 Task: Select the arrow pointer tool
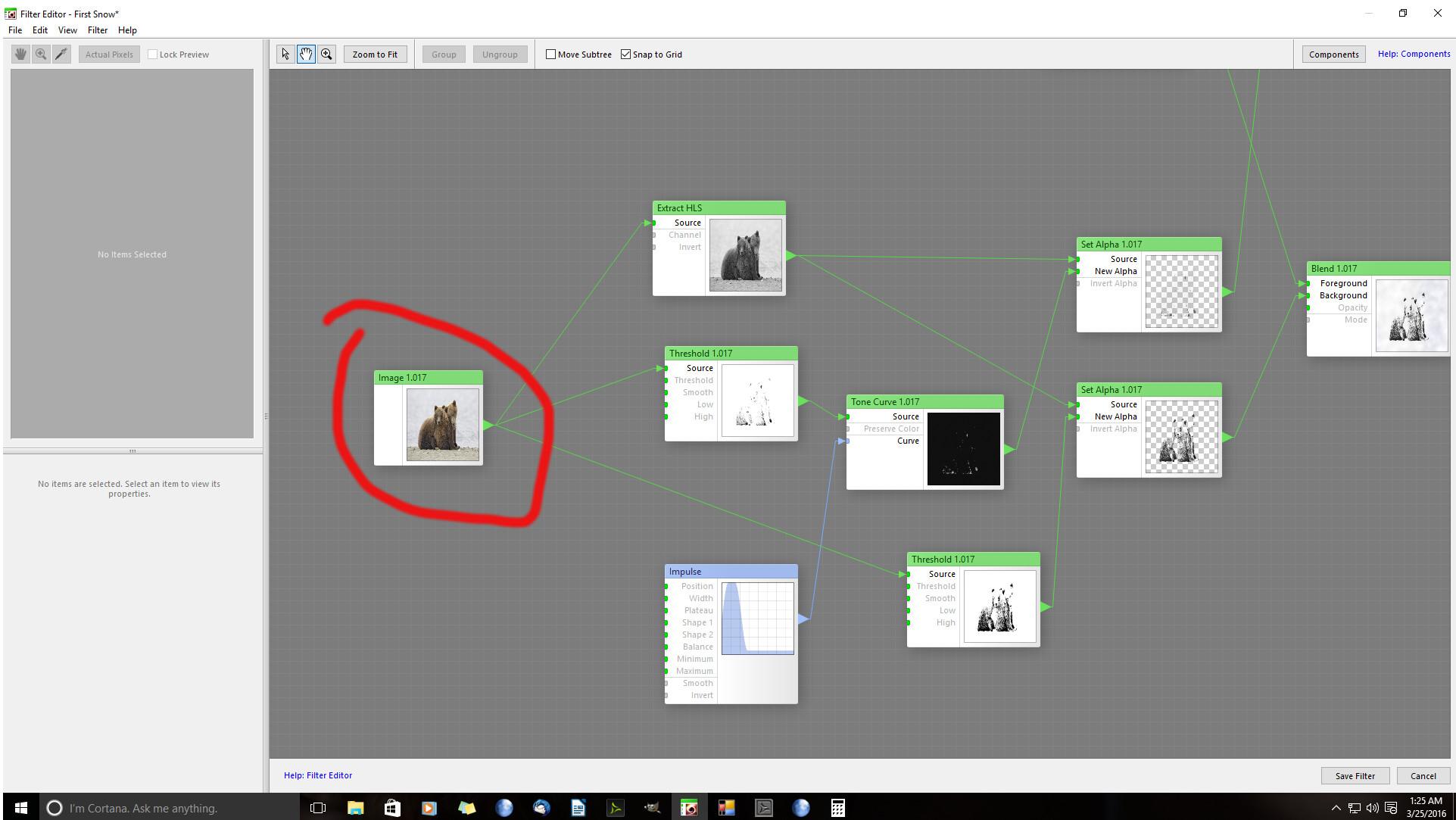(x=285, y=55)
